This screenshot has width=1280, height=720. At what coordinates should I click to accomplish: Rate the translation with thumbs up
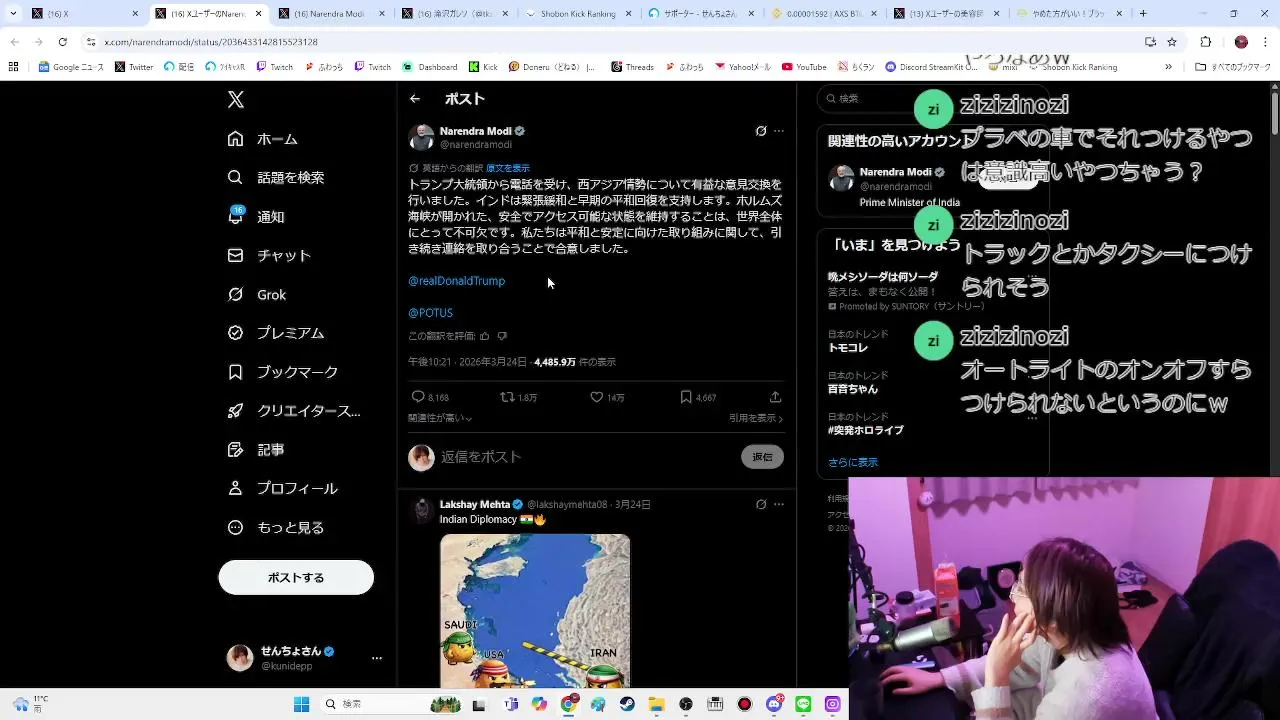pyautogui.click(x=485, y=336)
